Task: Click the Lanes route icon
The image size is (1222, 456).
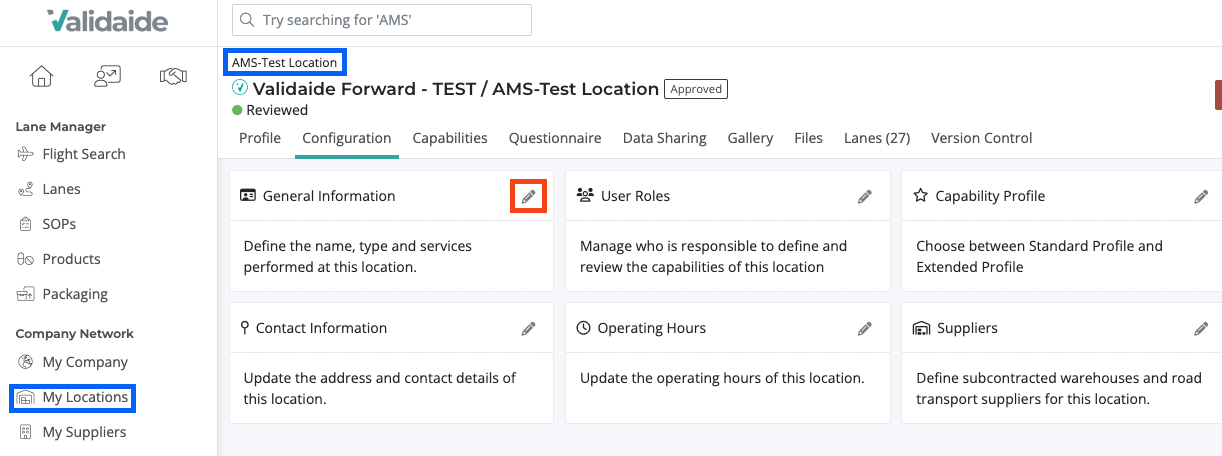Action: (x=26, y=189)
